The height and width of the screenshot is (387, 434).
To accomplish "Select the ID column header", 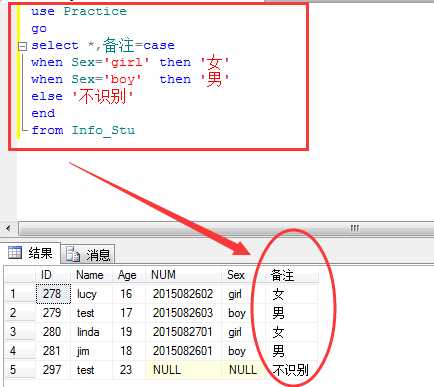I will pyautogui.click(x=53, y=275).
